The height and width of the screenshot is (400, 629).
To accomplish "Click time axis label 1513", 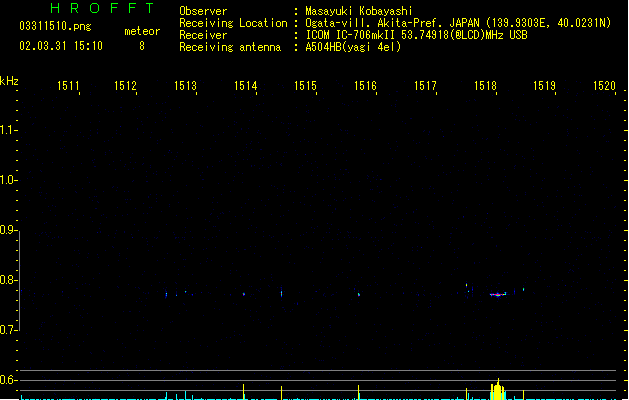I will tap(185, 86).
